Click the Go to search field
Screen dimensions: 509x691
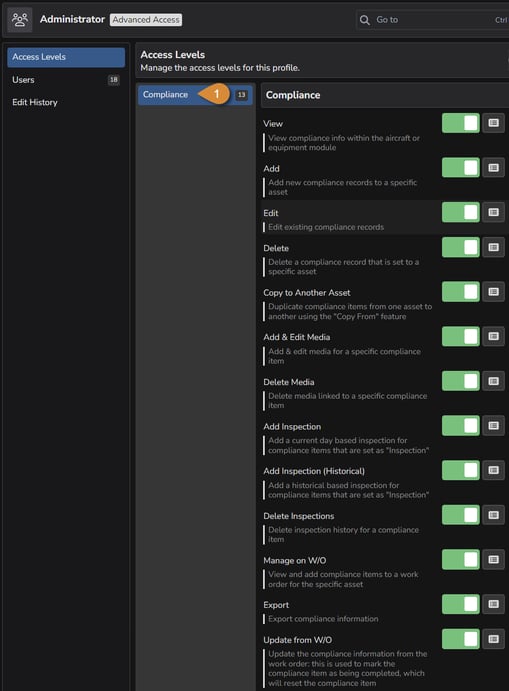click(x=432, y=20)
